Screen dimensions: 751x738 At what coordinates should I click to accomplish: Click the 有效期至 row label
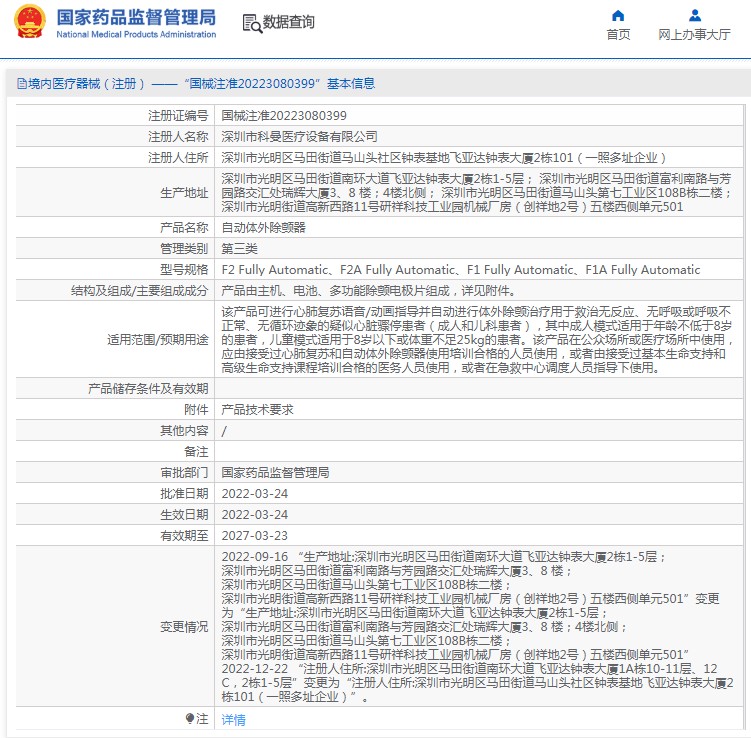[x=184, y=536]
